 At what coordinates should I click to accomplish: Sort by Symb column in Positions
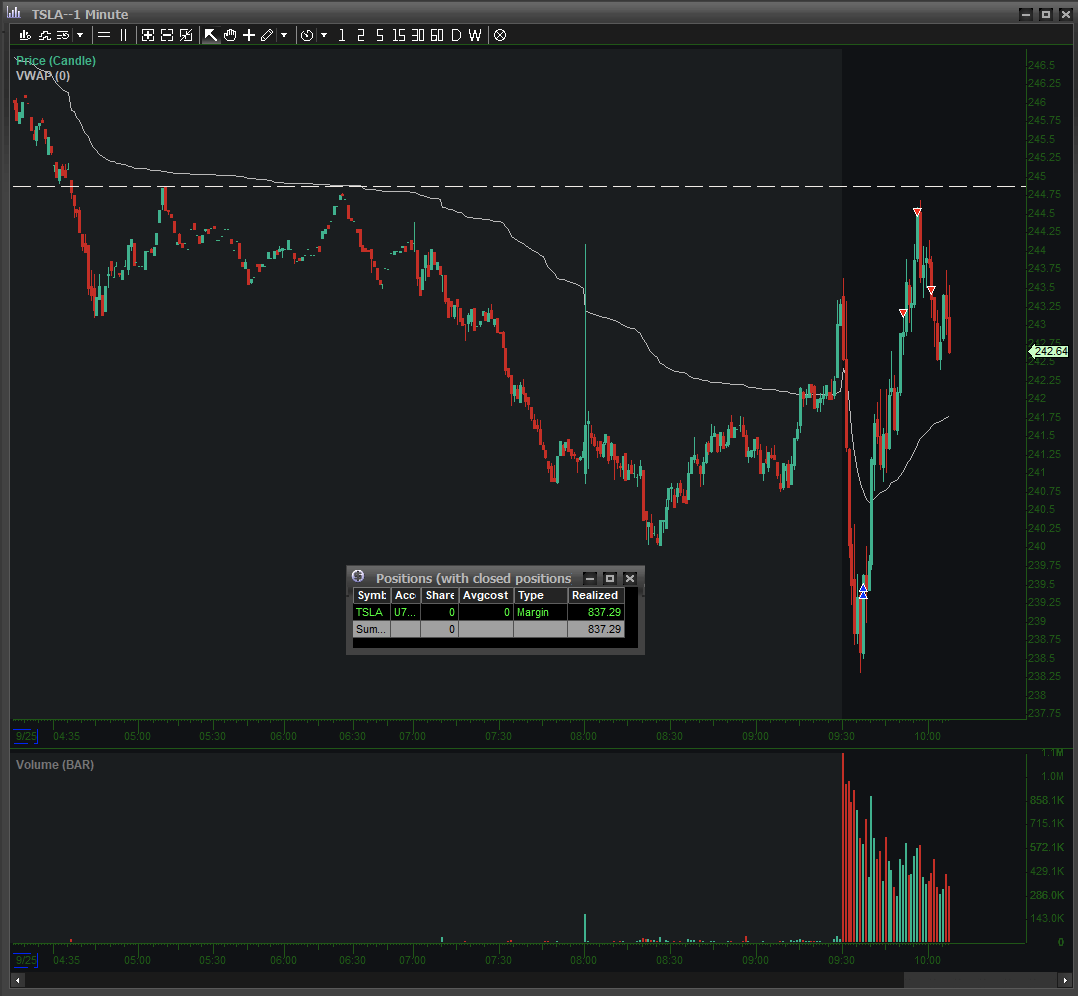pyautogui.click(x=371, y=595)
